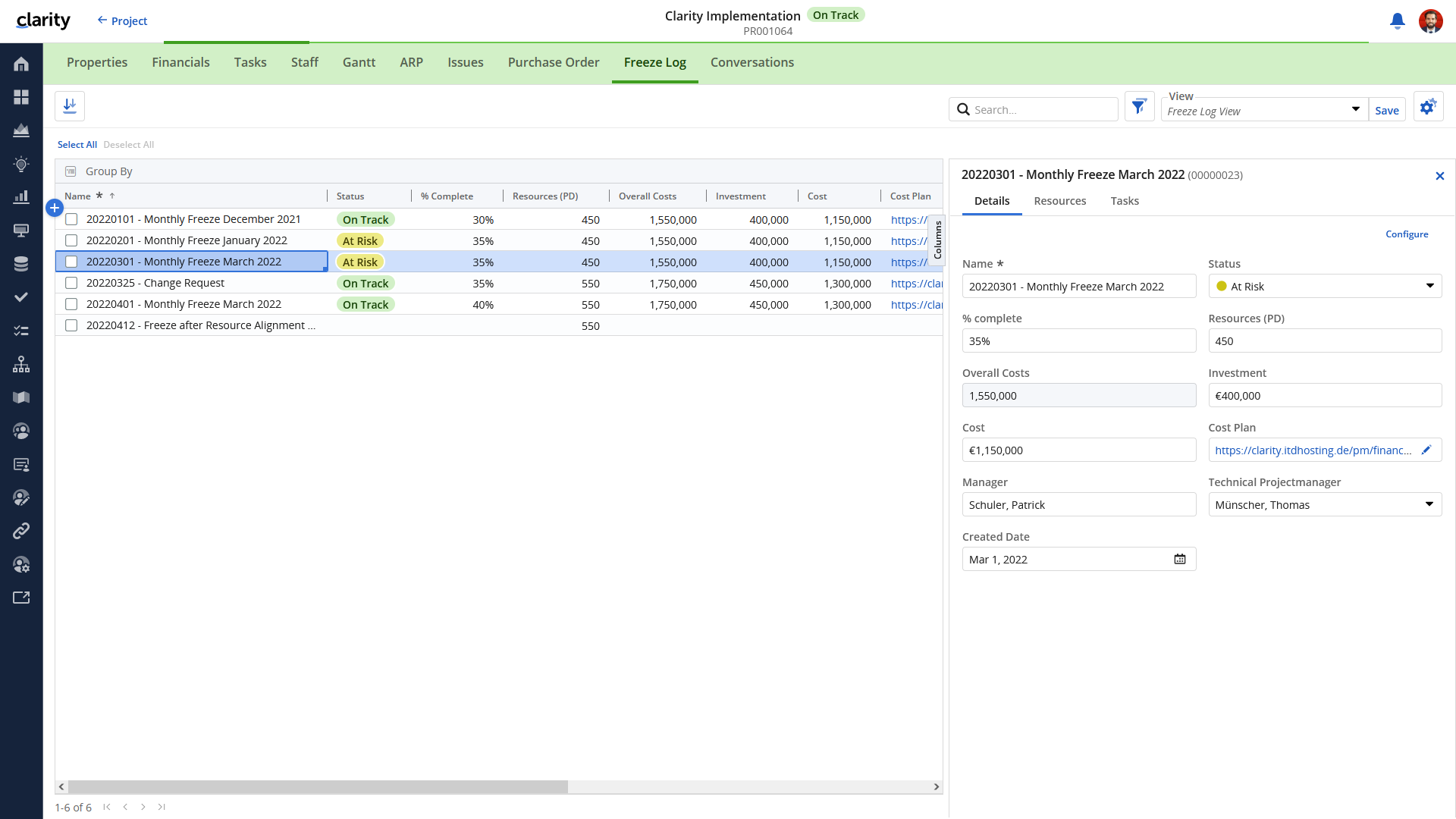Click the Save view button
Viewport: 1456px width, 819px height.
[1387, 110]
